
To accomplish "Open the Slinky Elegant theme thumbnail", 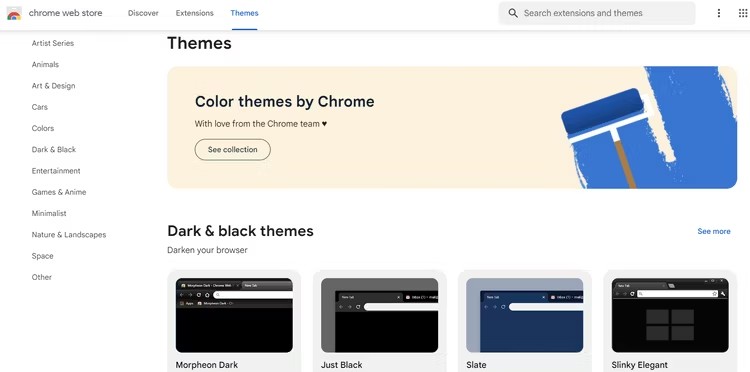I will point(670,316).
